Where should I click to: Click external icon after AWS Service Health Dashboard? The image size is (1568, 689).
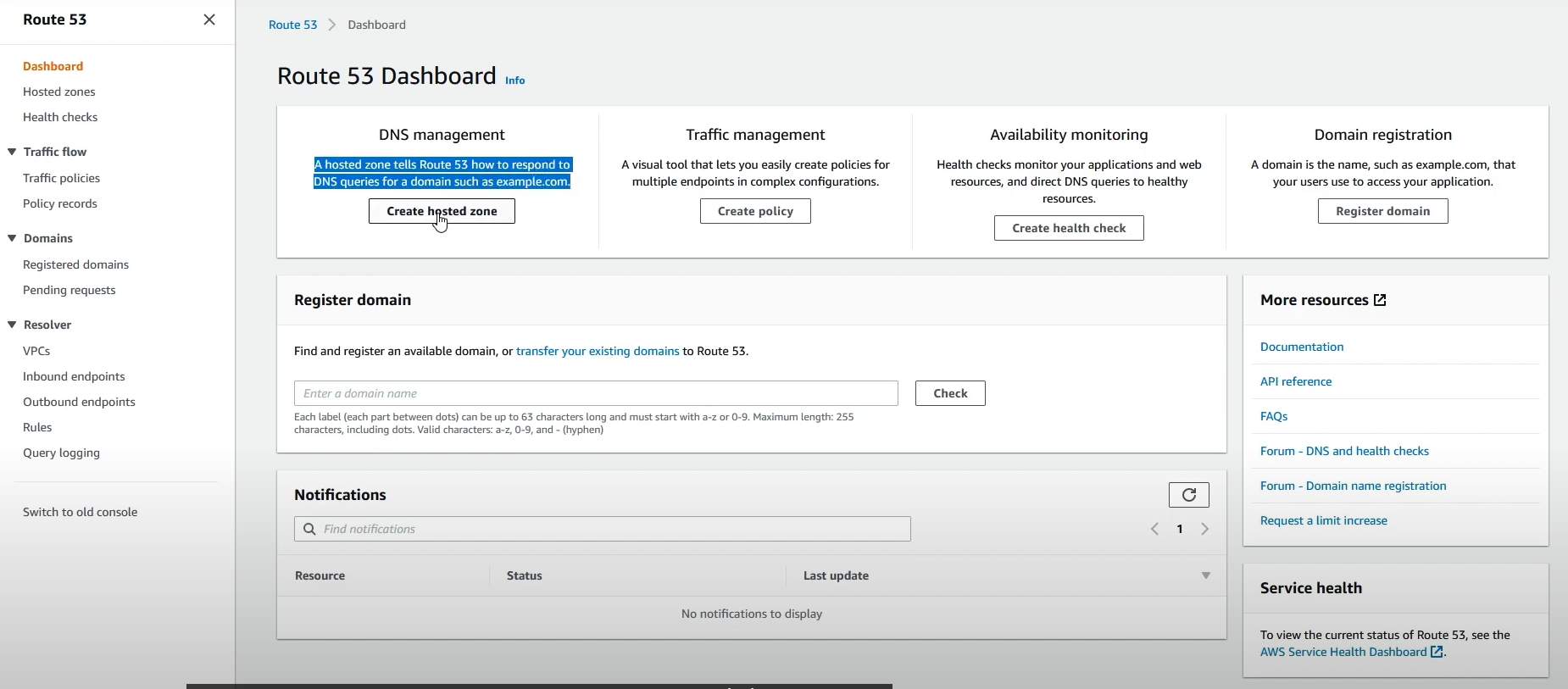click(1437, 652)
